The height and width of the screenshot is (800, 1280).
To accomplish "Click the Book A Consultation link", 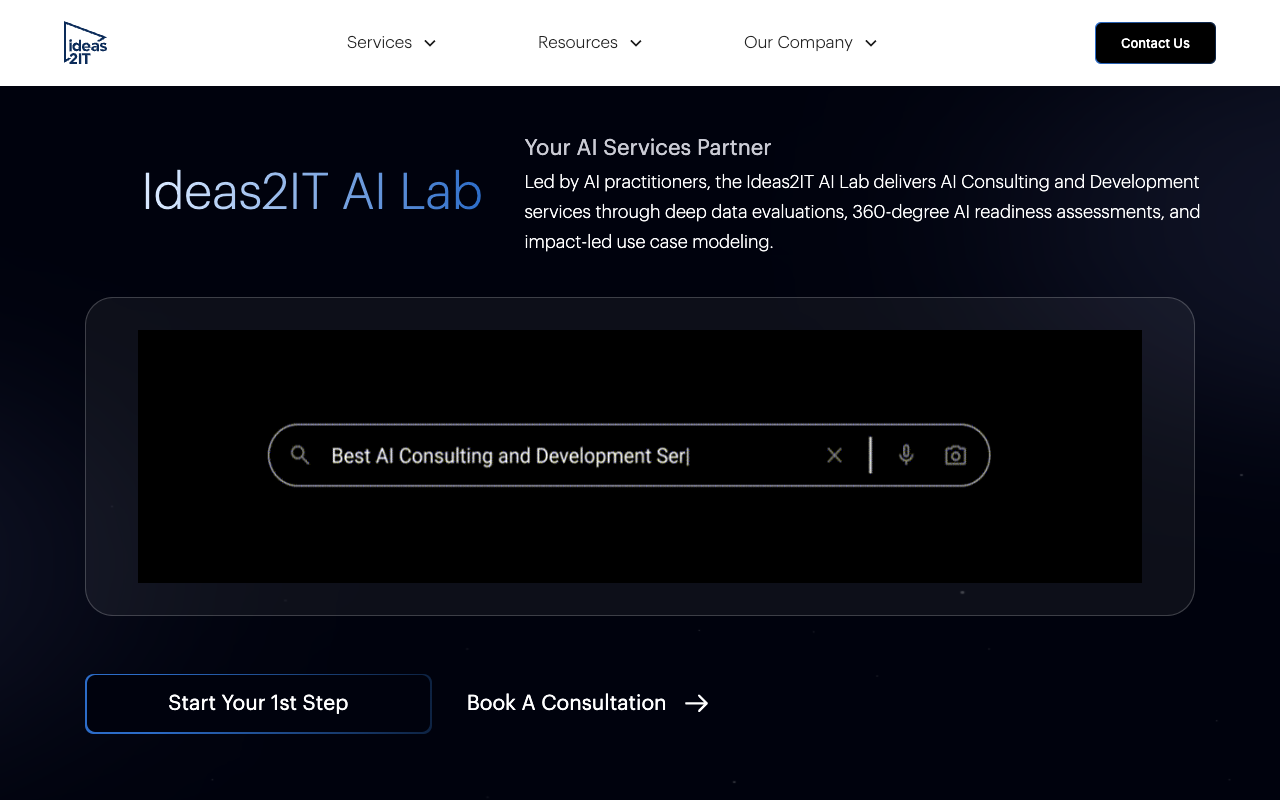I will (566, 703).
